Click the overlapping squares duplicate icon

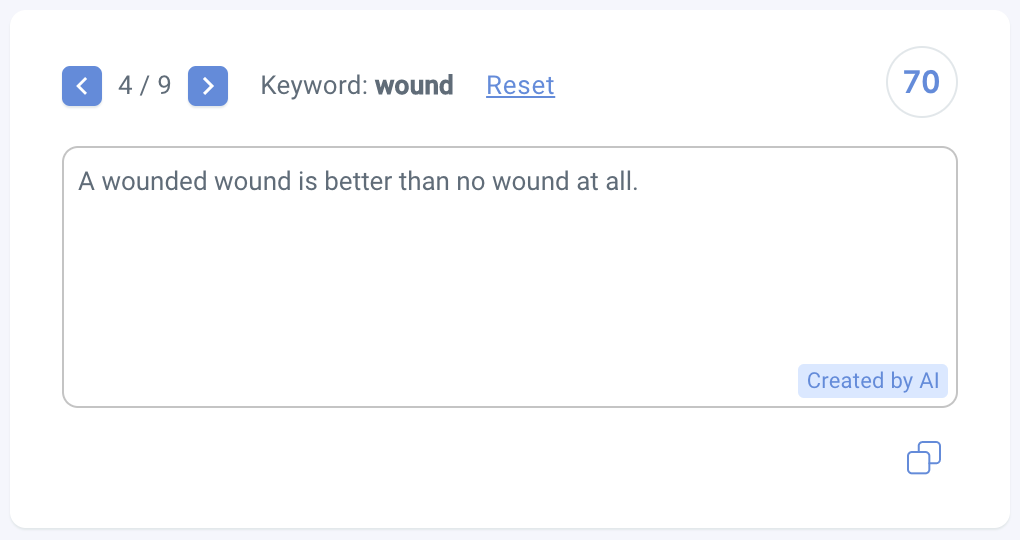coord(924,458)
